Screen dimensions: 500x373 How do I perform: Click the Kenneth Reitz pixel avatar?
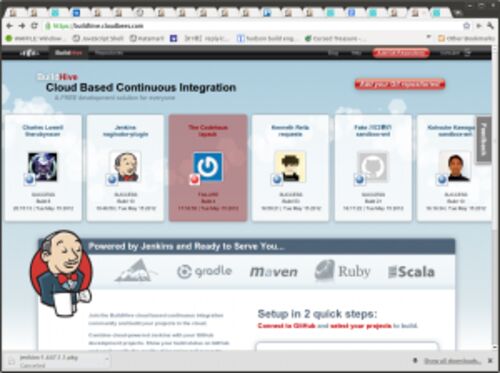(290, 167)
